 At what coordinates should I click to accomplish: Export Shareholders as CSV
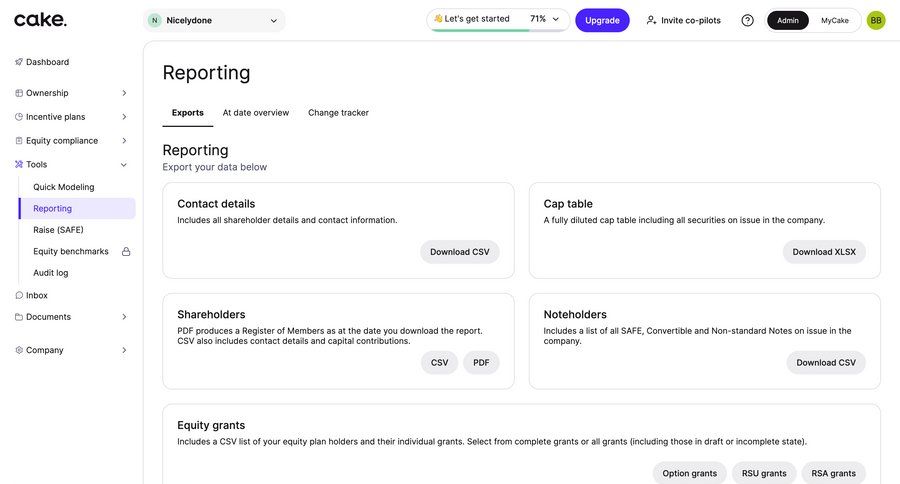pyautogui.click(x=439, y=363)
